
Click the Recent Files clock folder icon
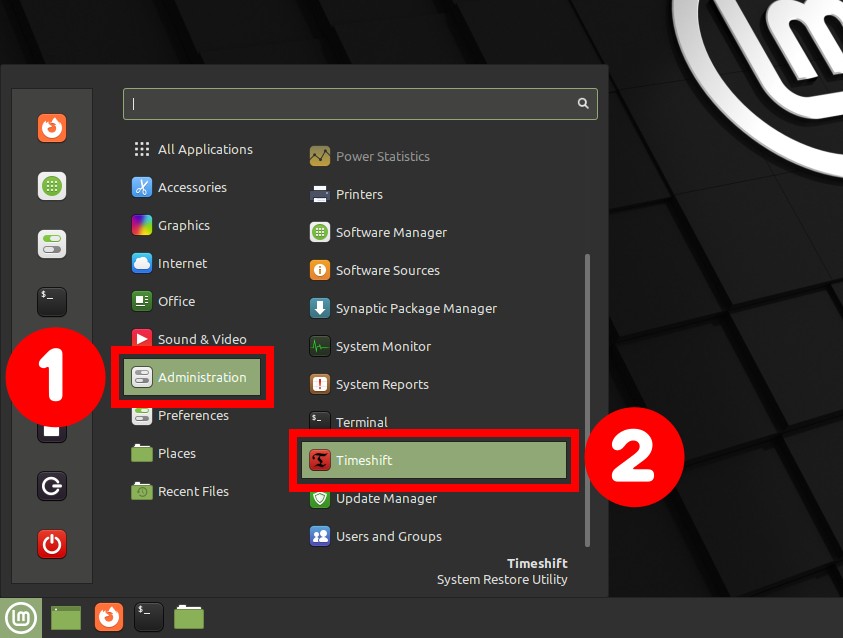(x=142, y=491)
